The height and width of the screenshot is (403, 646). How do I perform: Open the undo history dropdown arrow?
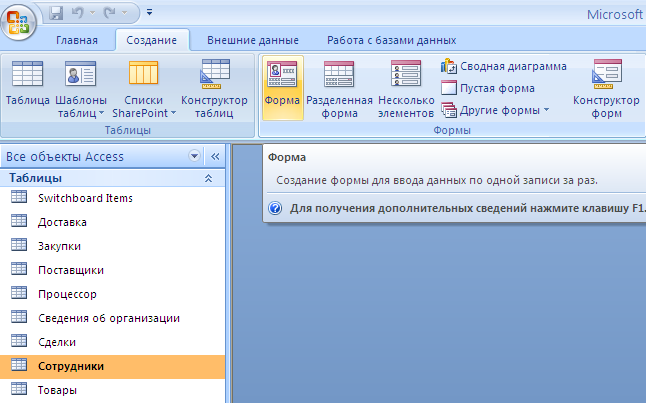tap(93, 13)
